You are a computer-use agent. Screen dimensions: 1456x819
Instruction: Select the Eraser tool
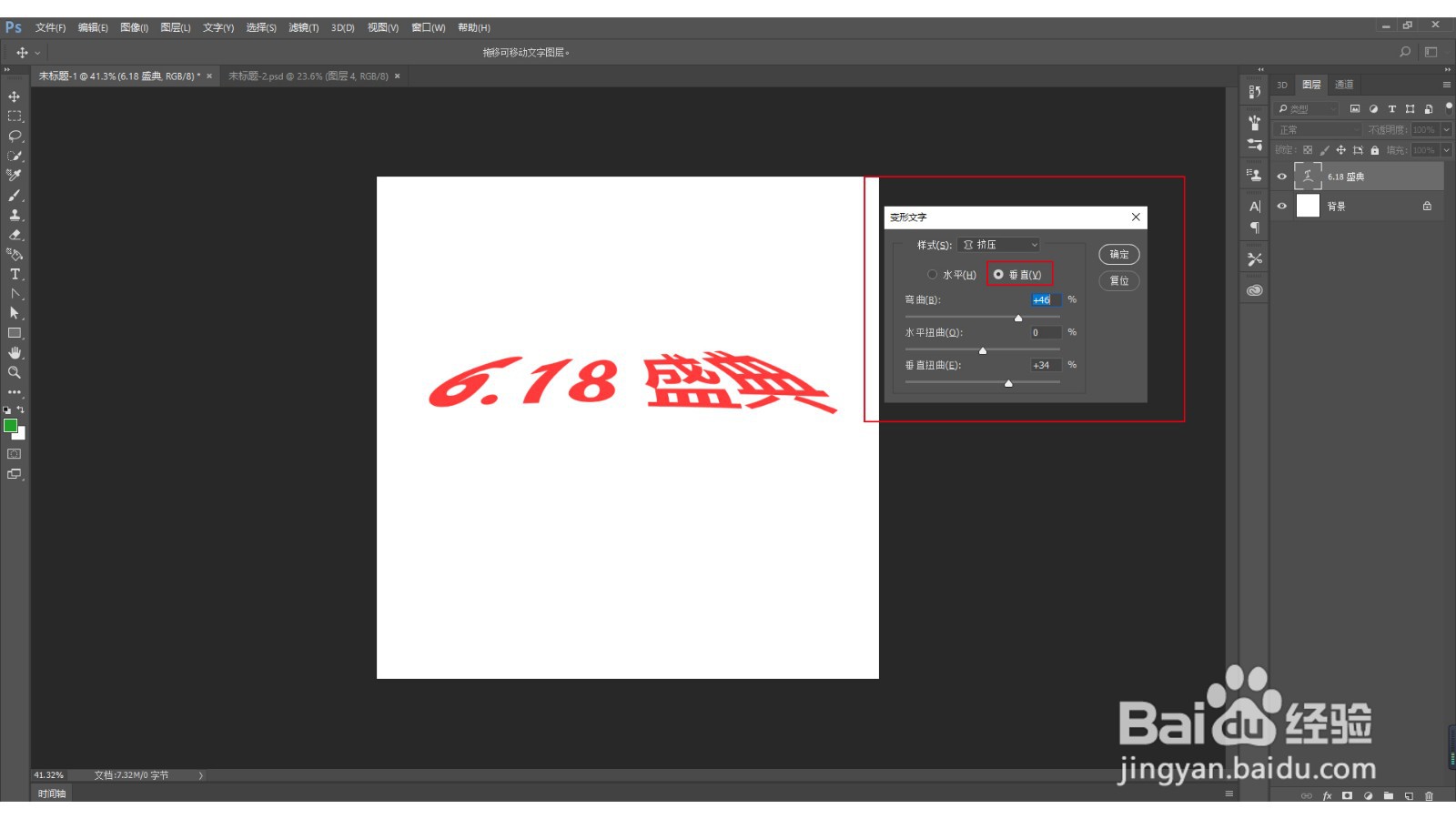pos(15,235)
